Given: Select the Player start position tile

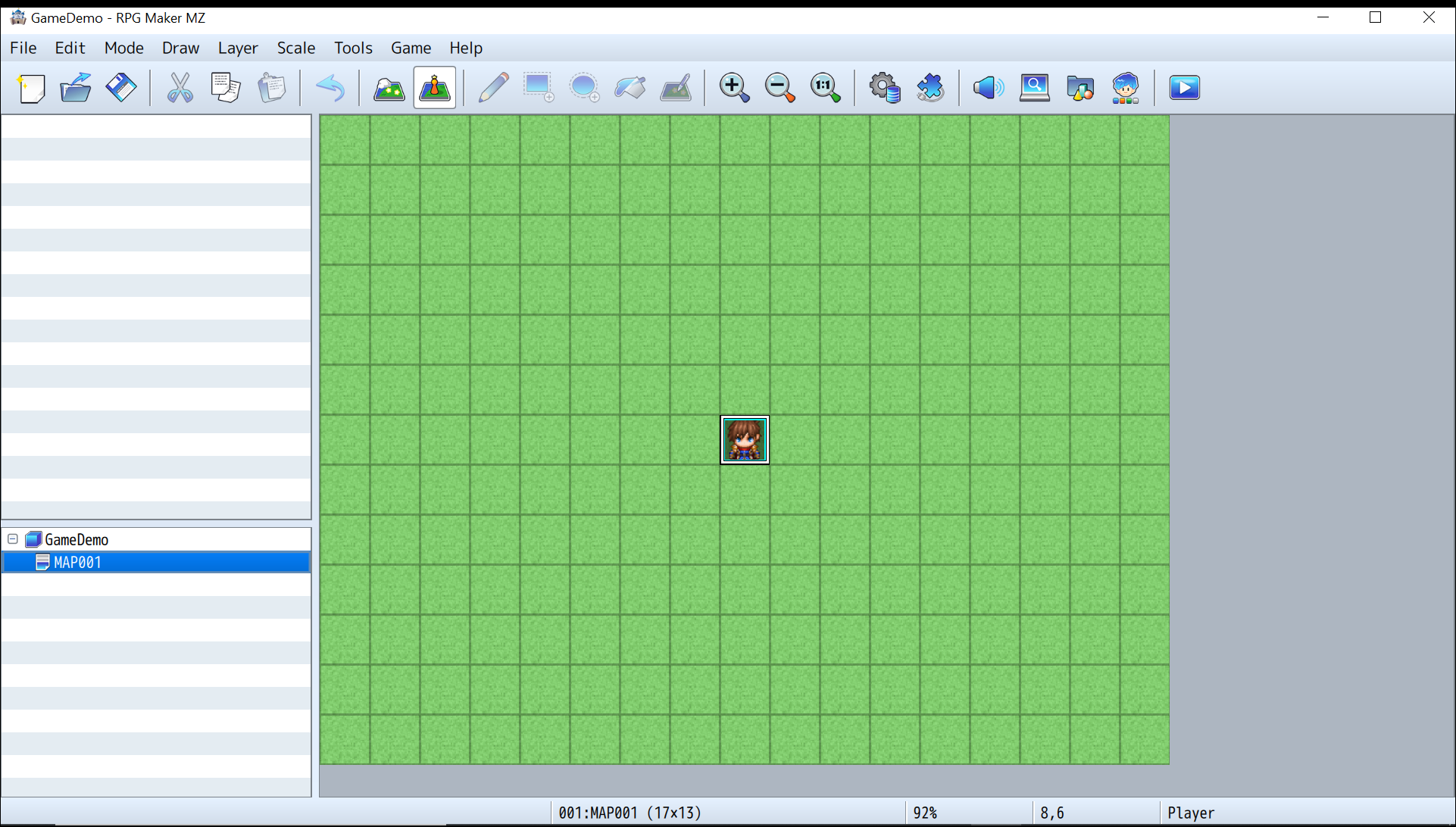Looking at the screenshot, I should pyautogui.click(x=745, y=440).
